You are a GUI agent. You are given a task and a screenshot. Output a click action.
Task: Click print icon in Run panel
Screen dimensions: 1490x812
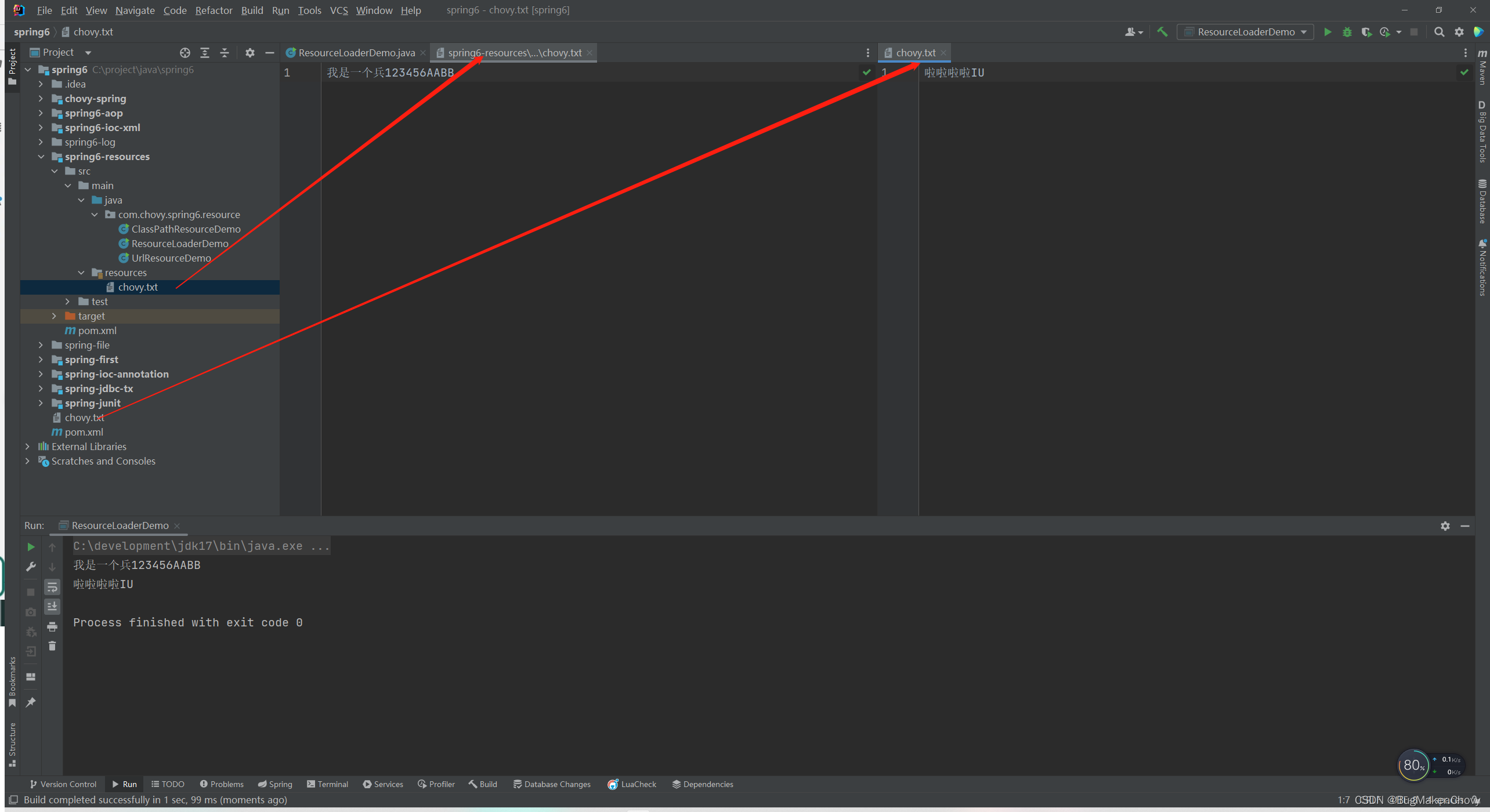[52, 626]
